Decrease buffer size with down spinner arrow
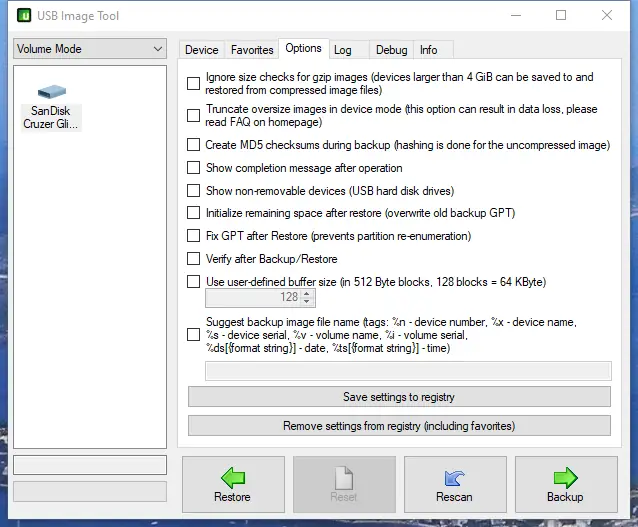This screenshot has height=527, width=638. point(307,302)
